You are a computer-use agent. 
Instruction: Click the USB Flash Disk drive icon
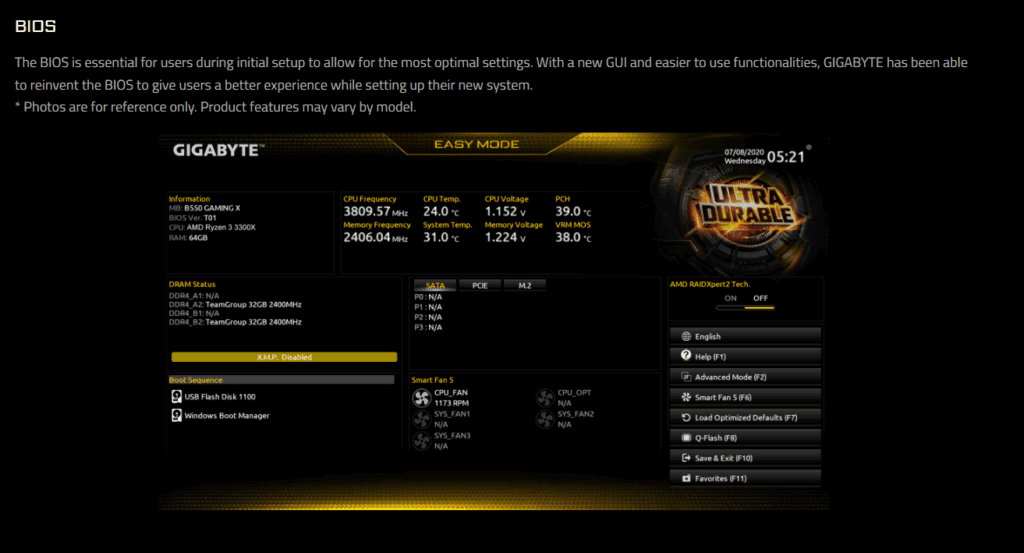click(x=176, y=397)
